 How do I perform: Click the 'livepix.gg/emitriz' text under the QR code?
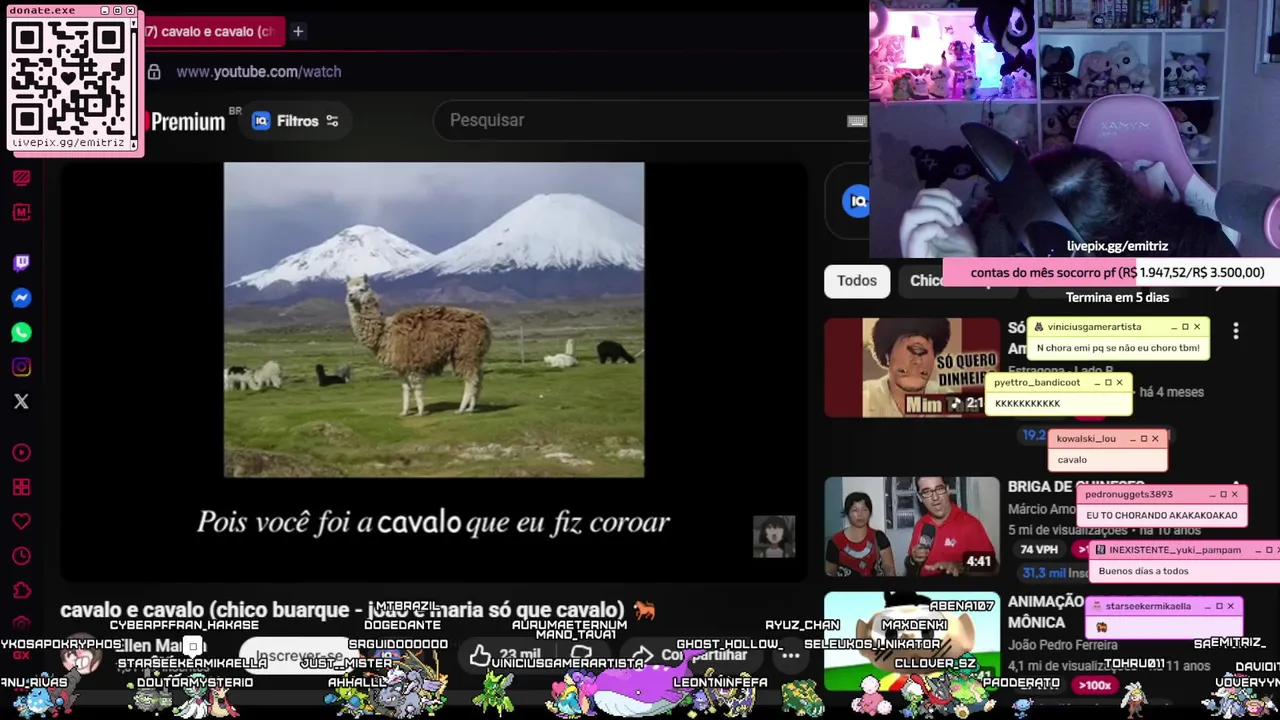pos(68,143)
